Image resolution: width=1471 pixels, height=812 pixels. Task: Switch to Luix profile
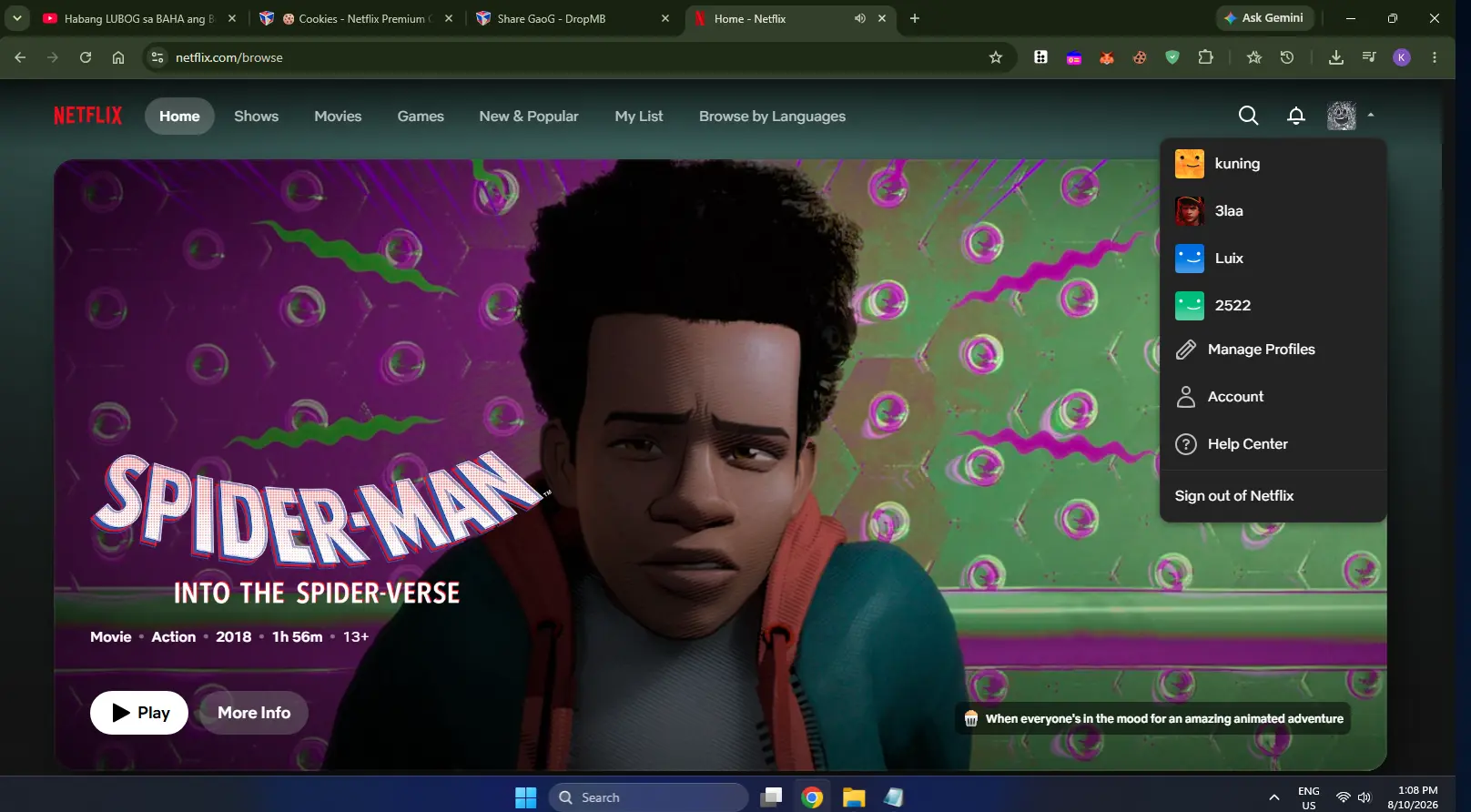click(x=1273, y=259)
